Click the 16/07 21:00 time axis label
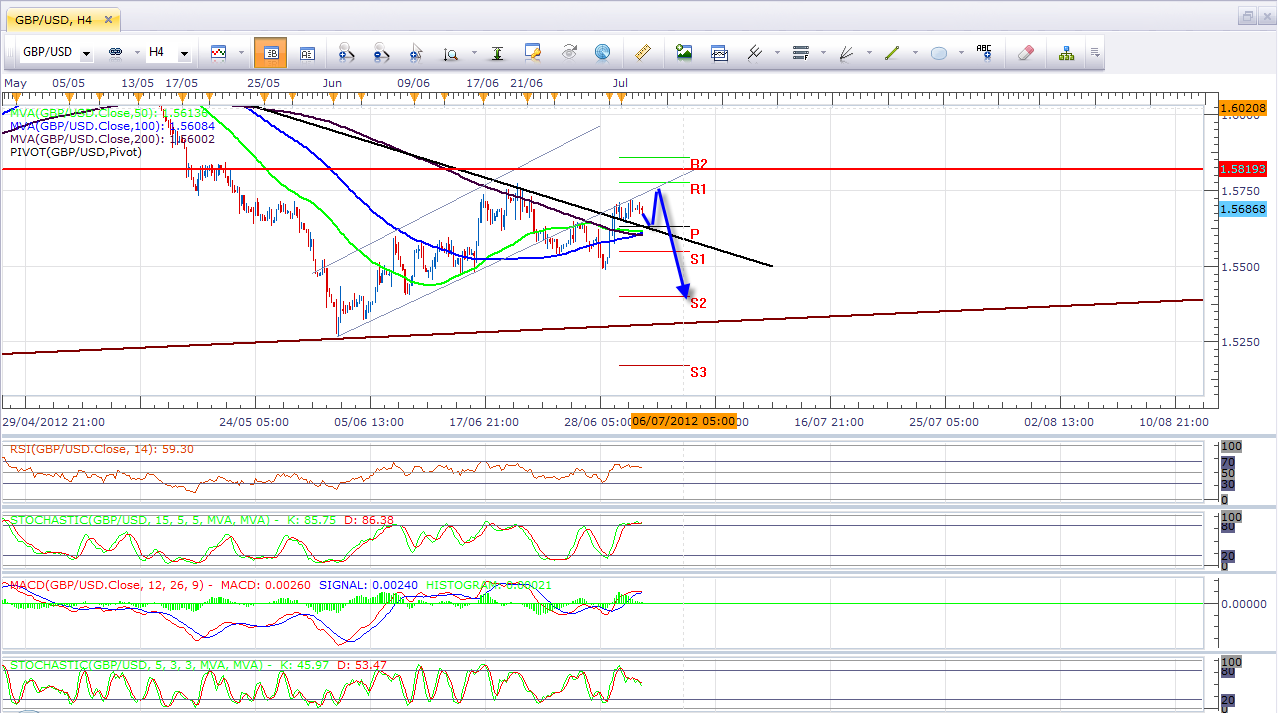Image resolution: width=1278 pixels, height=713 pixels. coord(828,422)
